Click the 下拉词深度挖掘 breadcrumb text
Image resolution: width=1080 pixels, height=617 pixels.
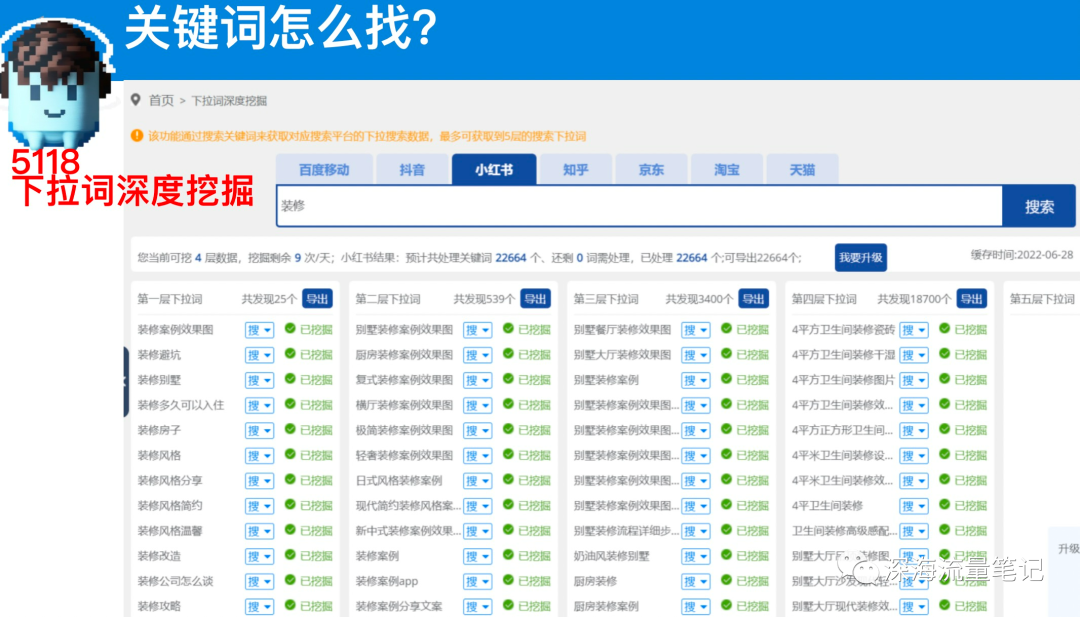click(229, 101)
